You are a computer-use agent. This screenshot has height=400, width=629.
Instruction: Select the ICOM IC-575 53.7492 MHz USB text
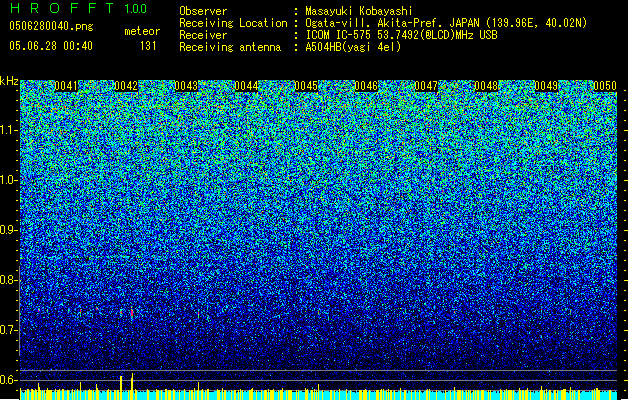click(x=401, y=35)
